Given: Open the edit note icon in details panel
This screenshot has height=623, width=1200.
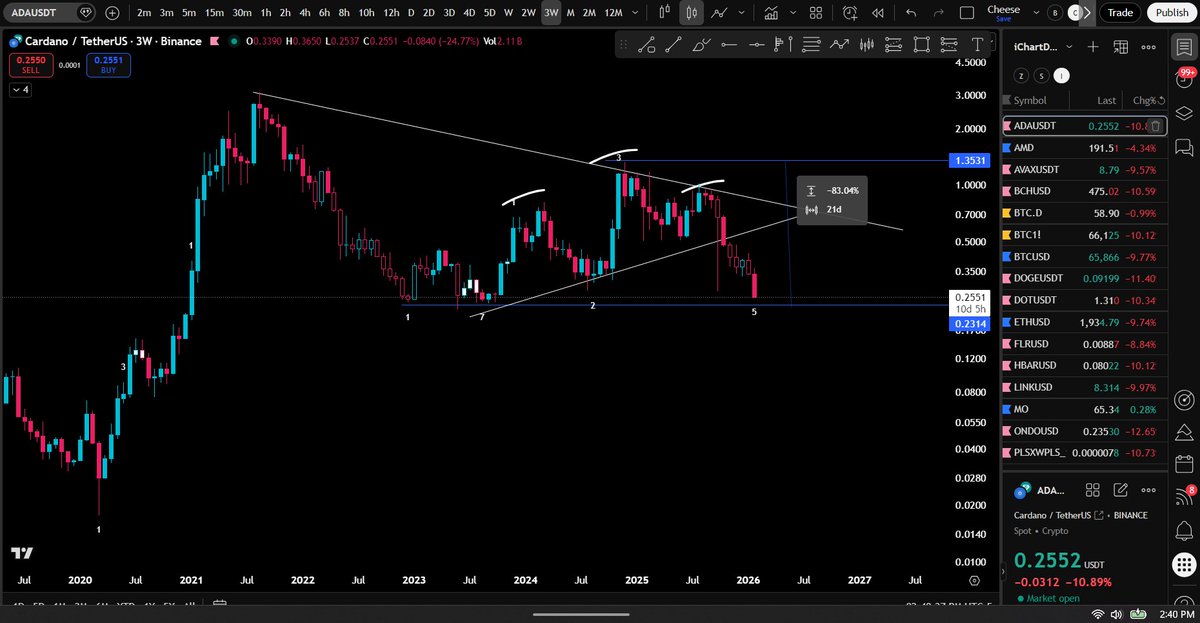Looking at the screenshot, I should pos(1121,490).
